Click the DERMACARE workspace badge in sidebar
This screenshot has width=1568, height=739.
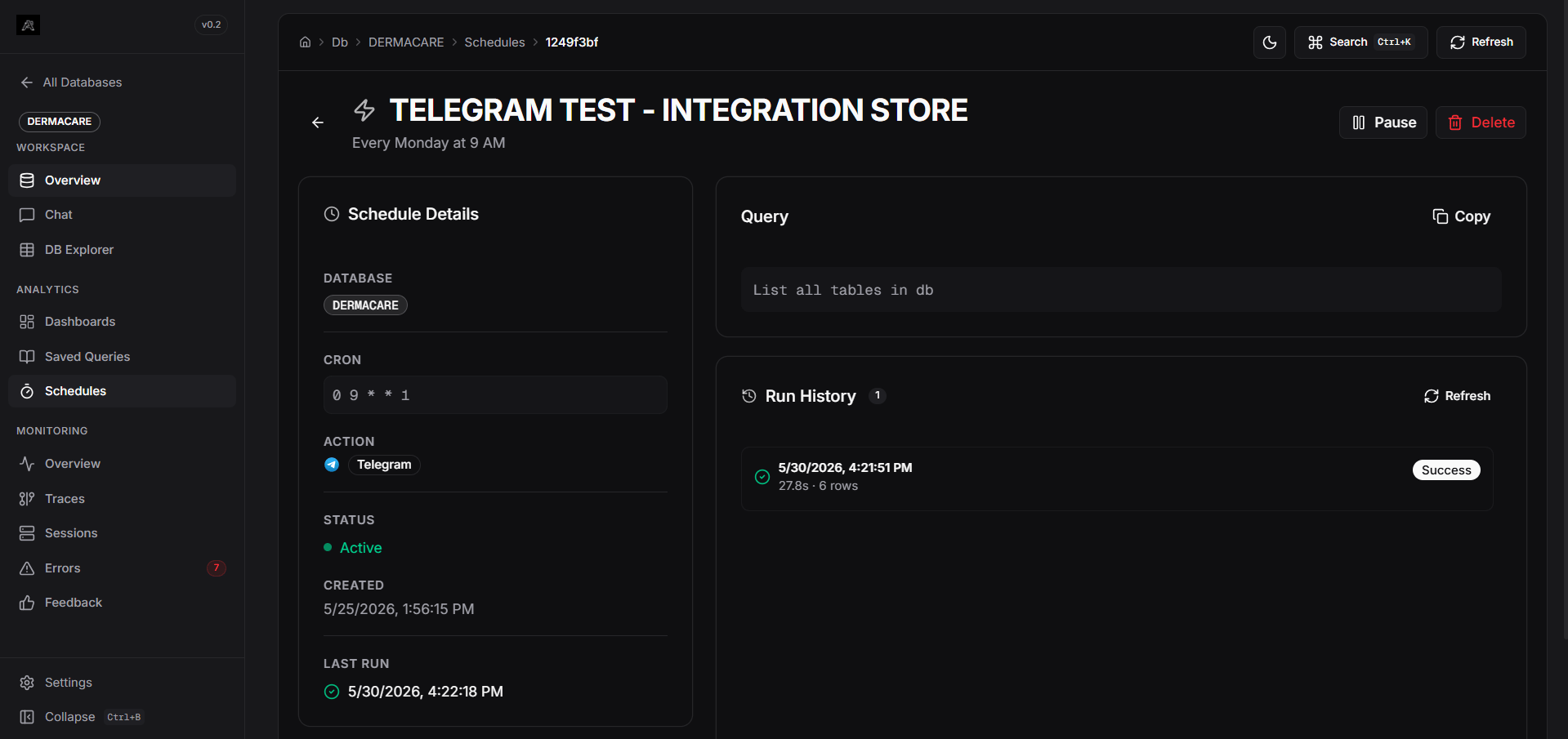click(x=60, y=122)
